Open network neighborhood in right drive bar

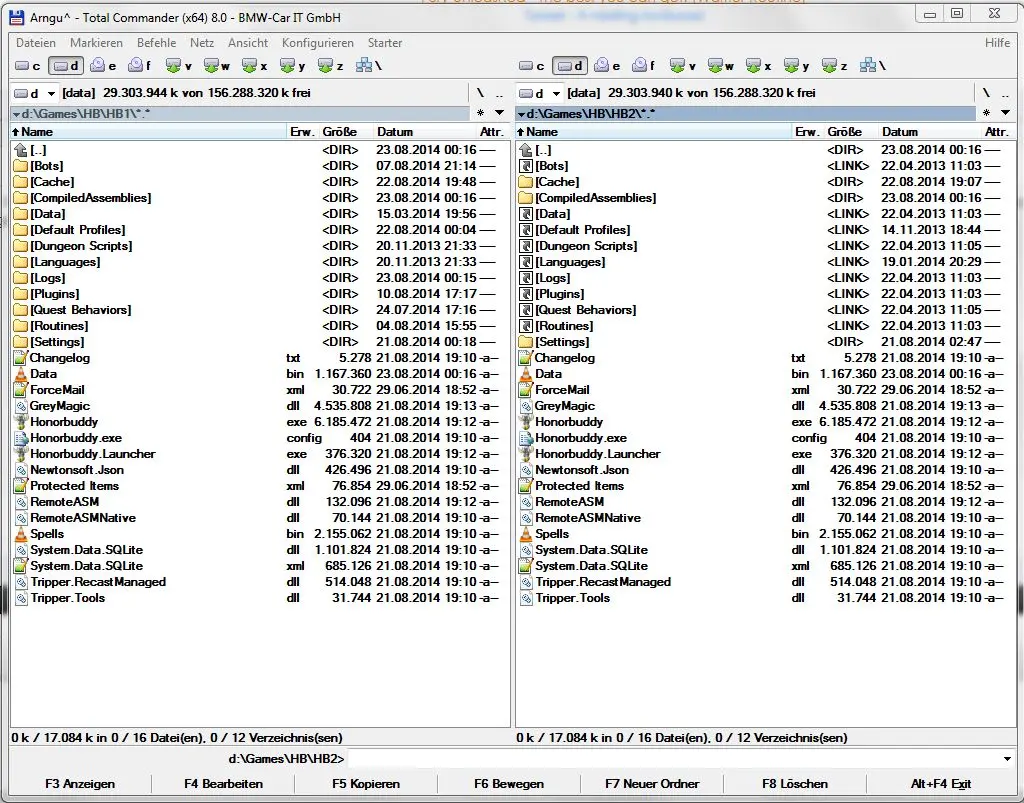(x=873, y=66)
